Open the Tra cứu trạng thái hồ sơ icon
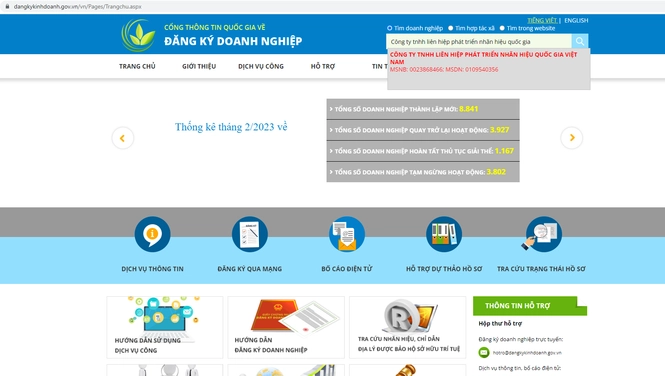Viewport: 665px width, 376px height. [542, 234]
